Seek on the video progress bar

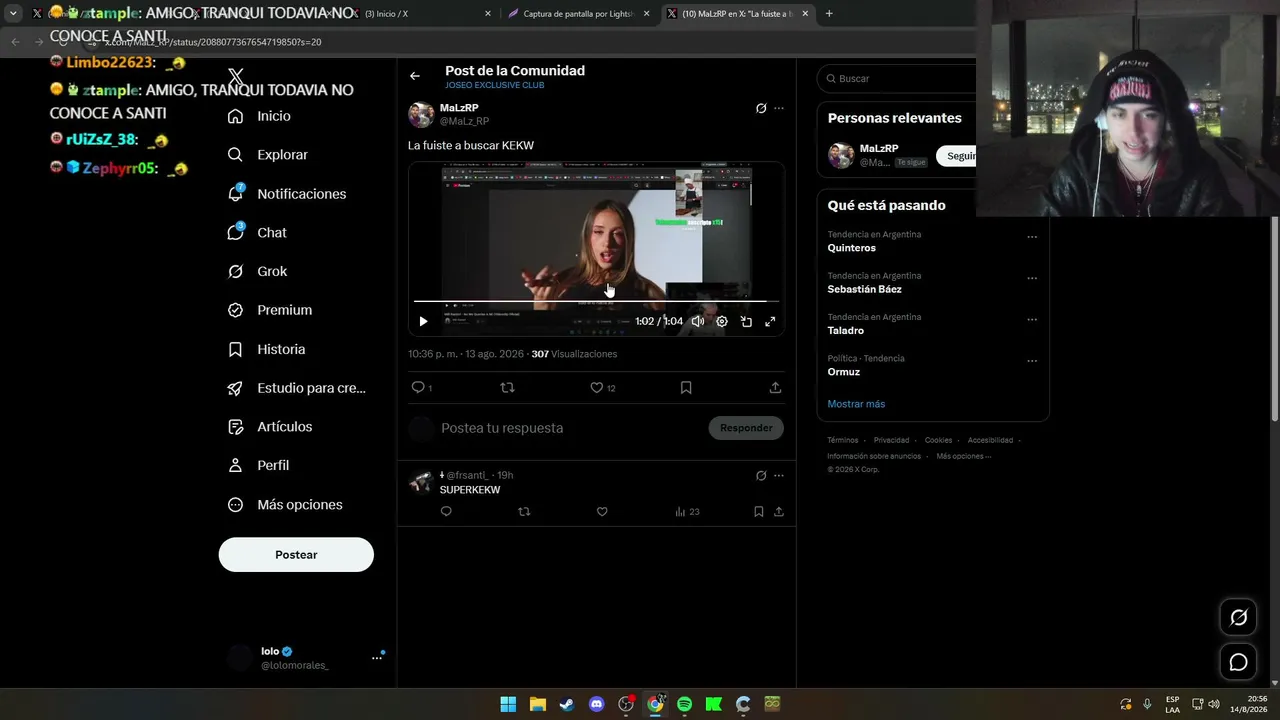pos(596,301)
